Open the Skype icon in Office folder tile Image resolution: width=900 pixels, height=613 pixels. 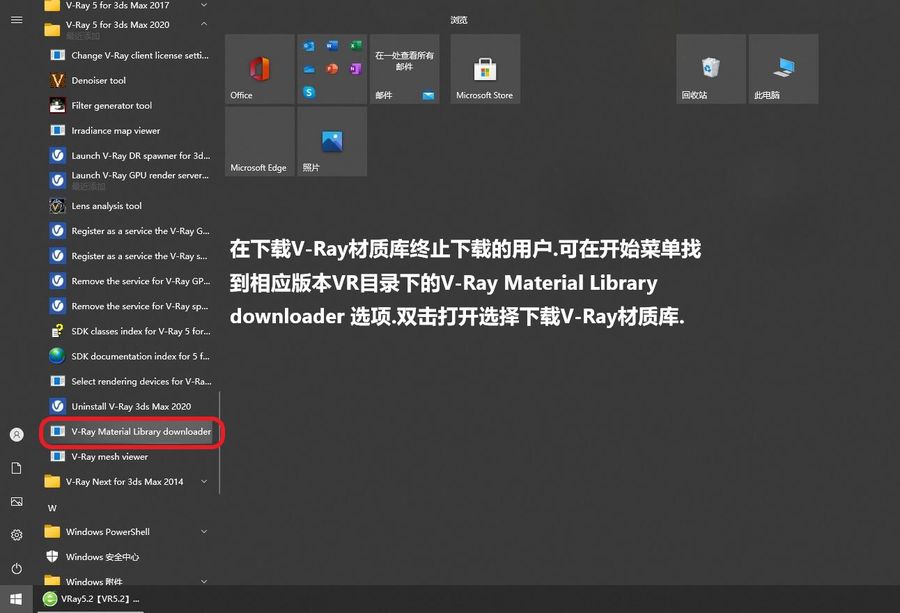click(x=309, y=92)
